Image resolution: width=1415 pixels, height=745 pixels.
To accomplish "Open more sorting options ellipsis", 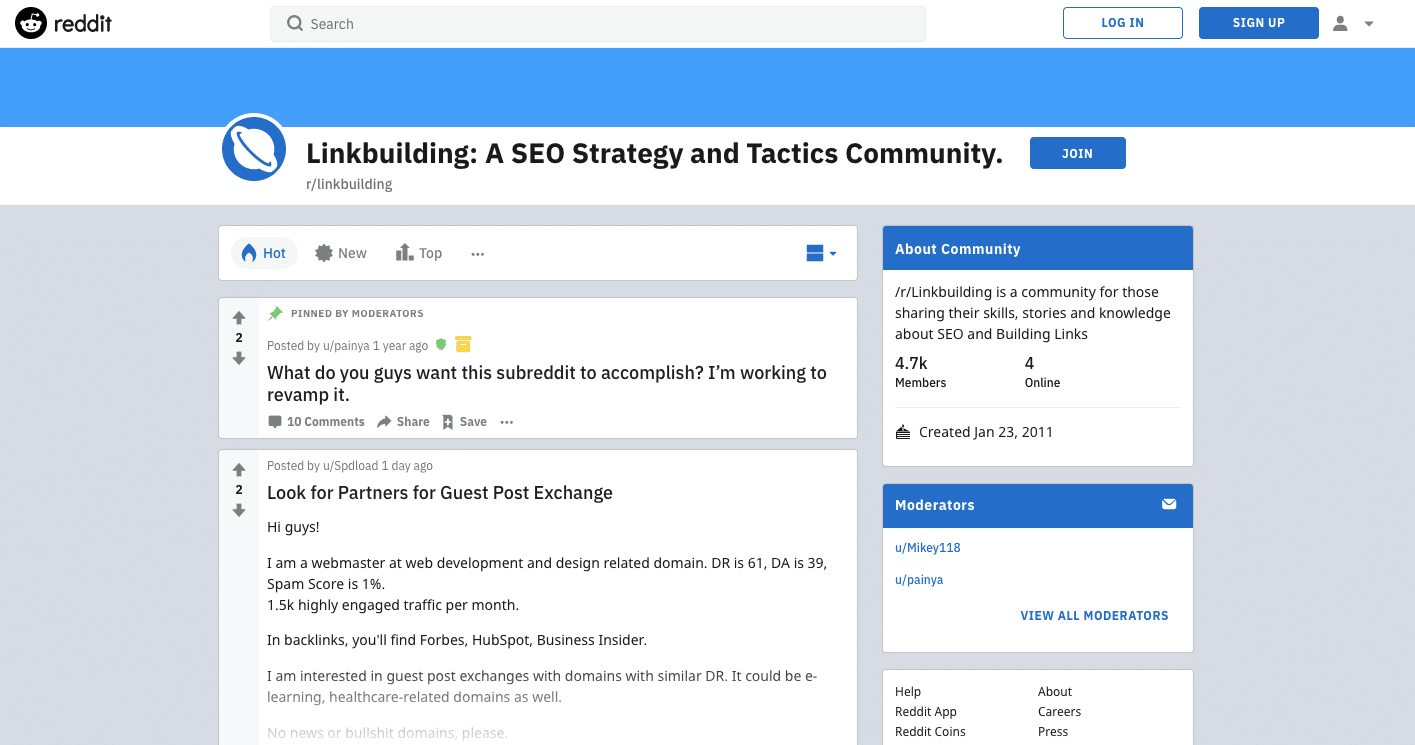I will pos(477,254).
